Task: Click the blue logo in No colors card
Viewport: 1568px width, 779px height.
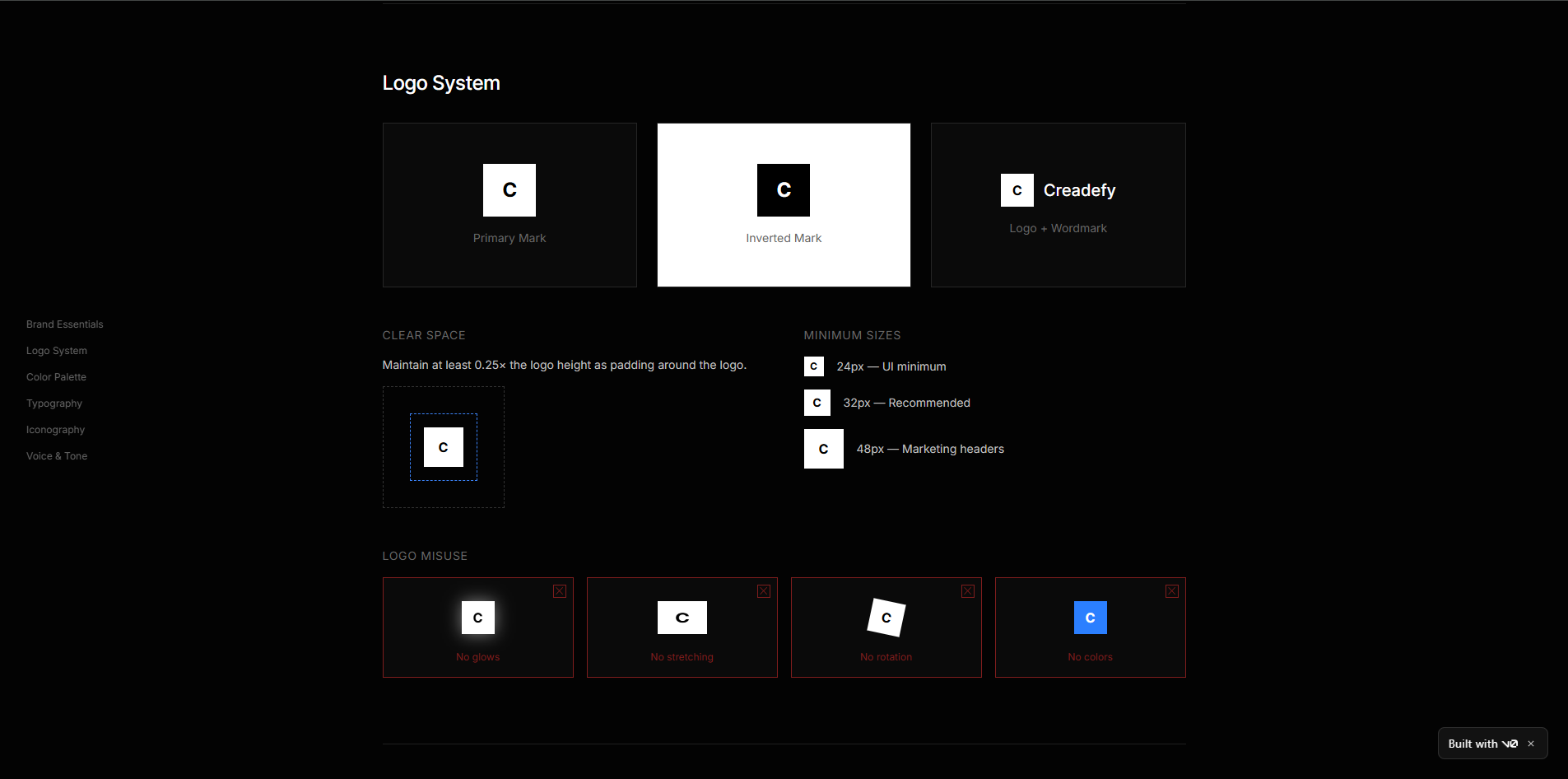Action: click(x=1091, y=618)
